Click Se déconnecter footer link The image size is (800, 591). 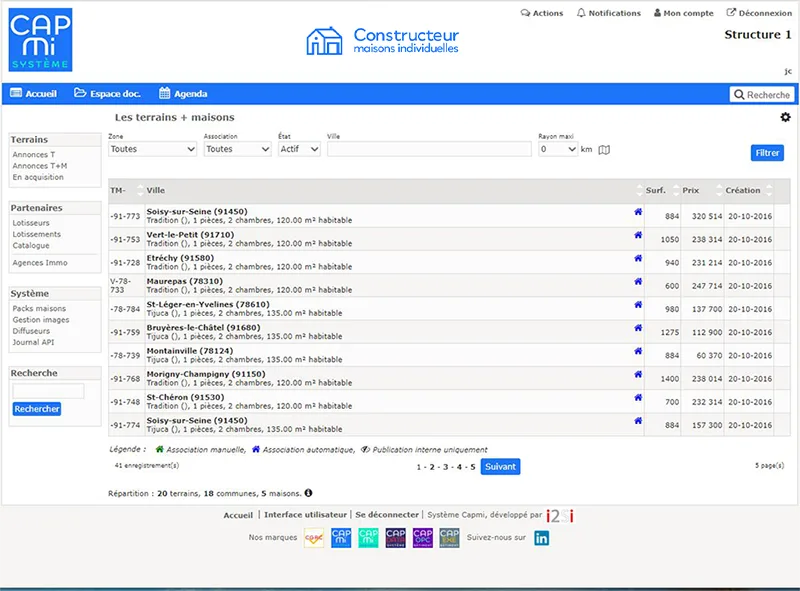pos(387,514)
